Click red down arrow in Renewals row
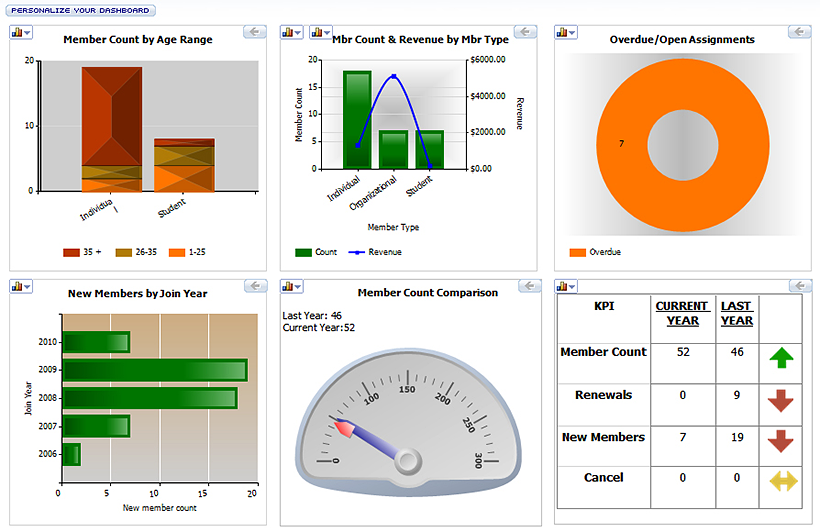This screenshot has width=820, height=532. click(781, 401)
